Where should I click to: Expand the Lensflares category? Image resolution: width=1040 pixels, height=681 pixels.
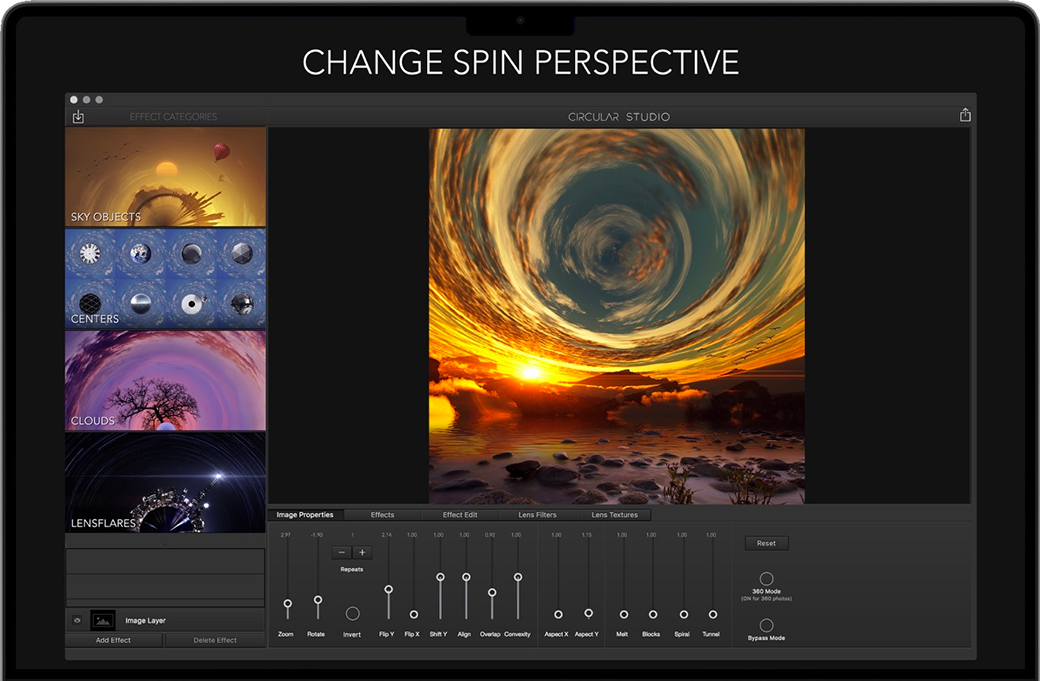click(x=165, y=481)
